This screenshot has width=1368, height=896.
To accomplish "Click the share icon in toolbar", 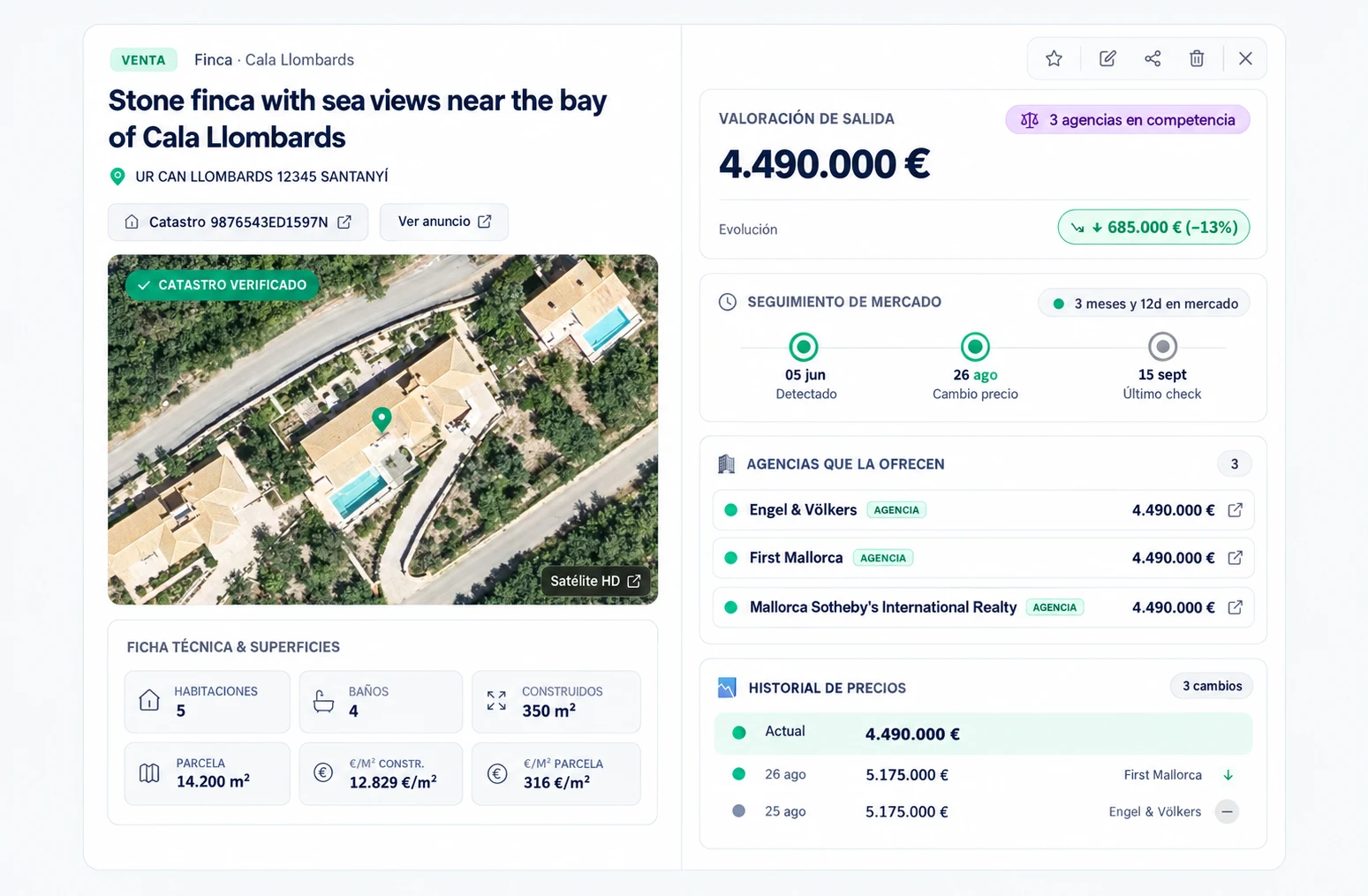I will (1153, 58).
